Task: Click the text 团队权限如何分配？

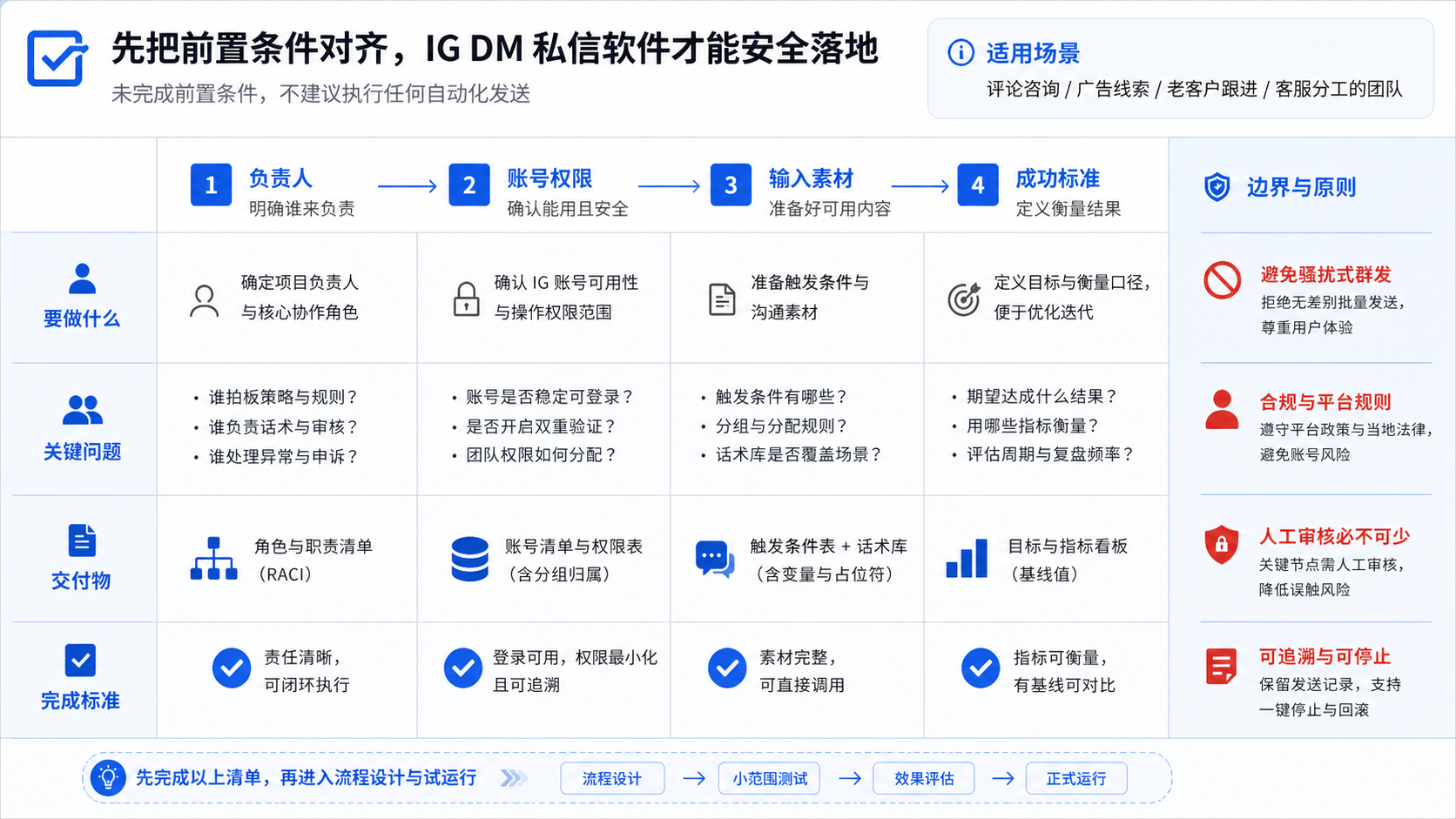Action: pos(542,455)
